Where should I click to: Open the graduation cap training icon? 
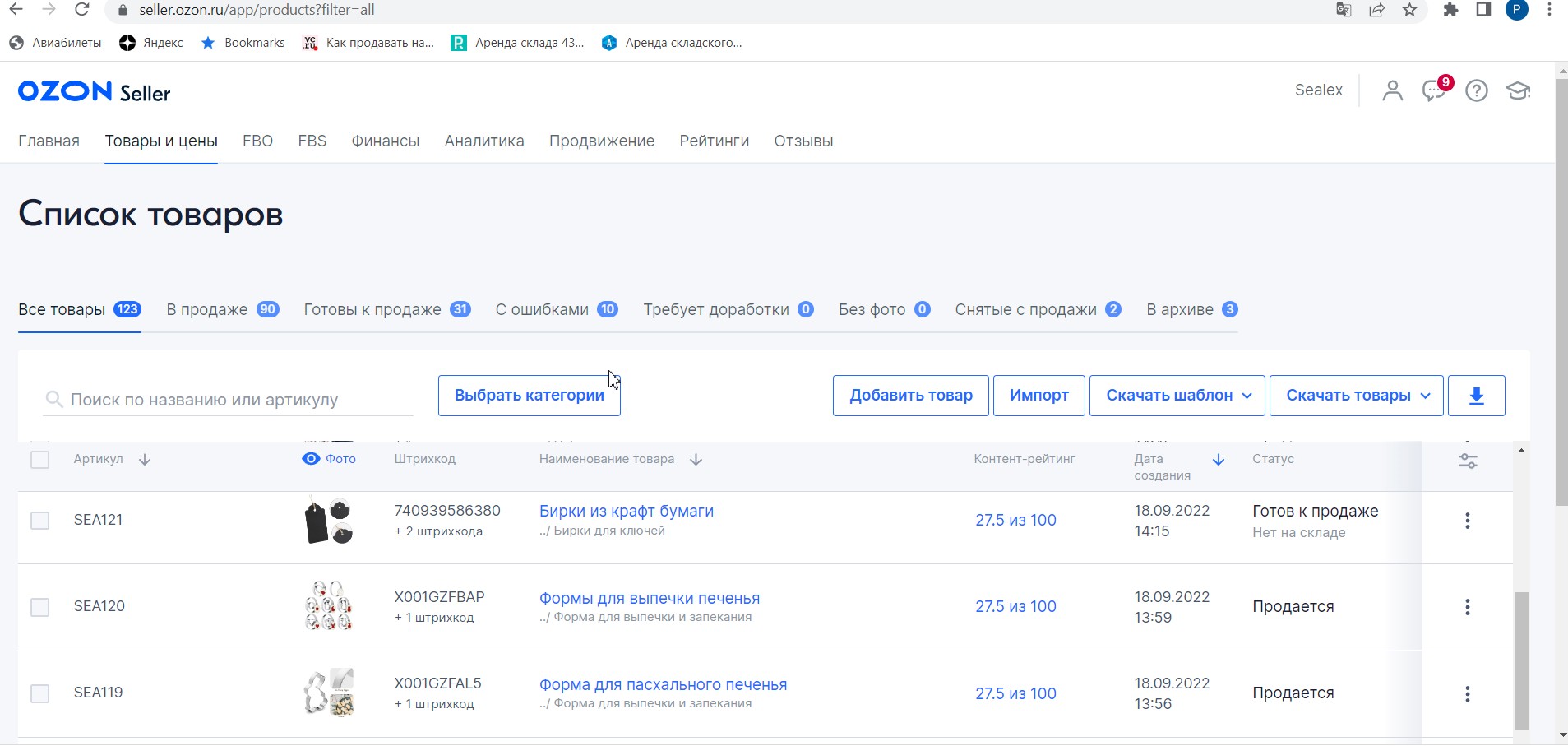click(1518, 90)
